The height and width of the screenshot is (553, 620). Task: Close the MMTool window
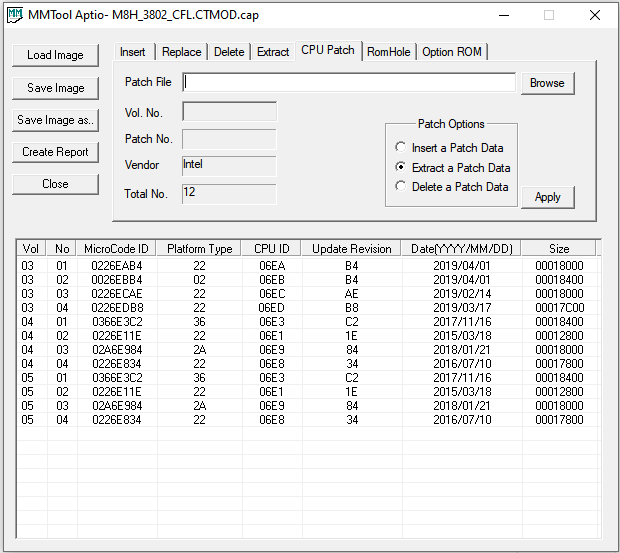pos(595,15)
